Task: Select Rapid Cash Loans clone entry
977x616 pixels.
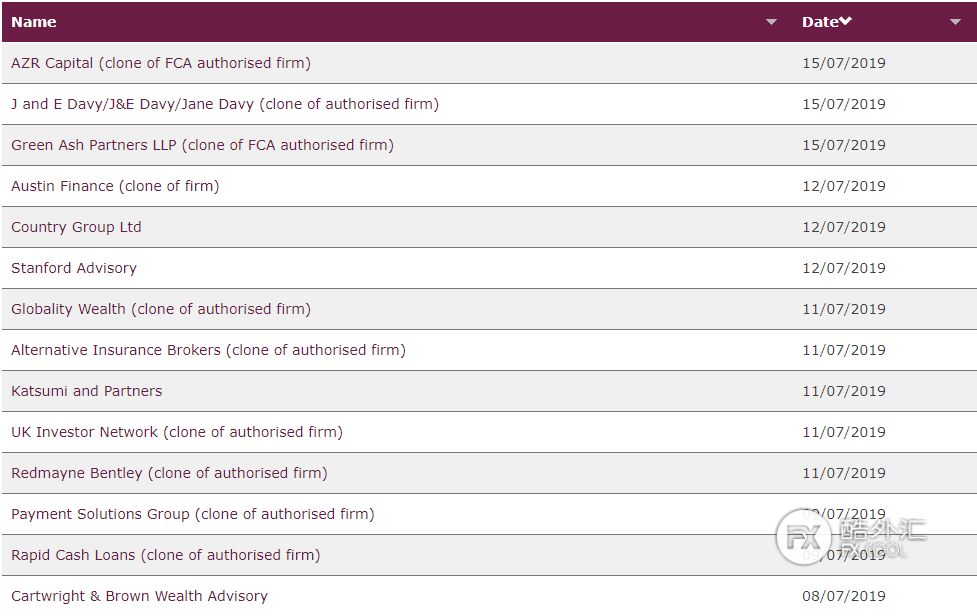Action: point(166,555)
